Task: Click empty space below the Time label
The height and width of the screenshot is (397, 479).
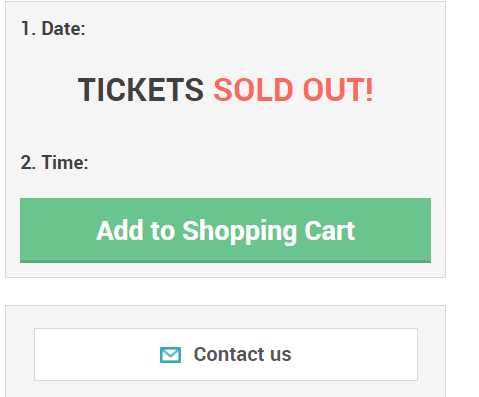Action: (x=225, y=184)
